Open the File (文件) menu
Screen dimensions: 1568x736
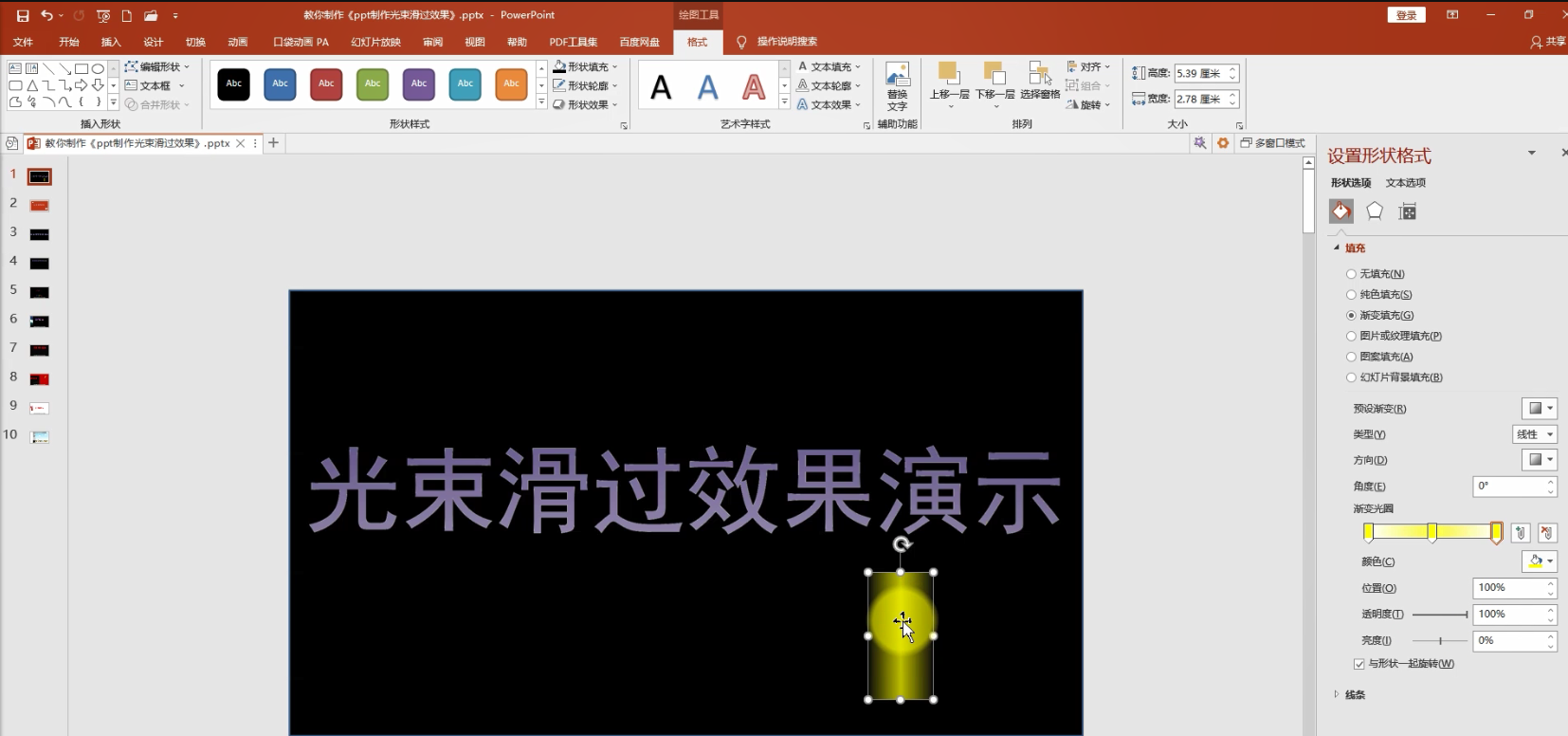point(23,42)
